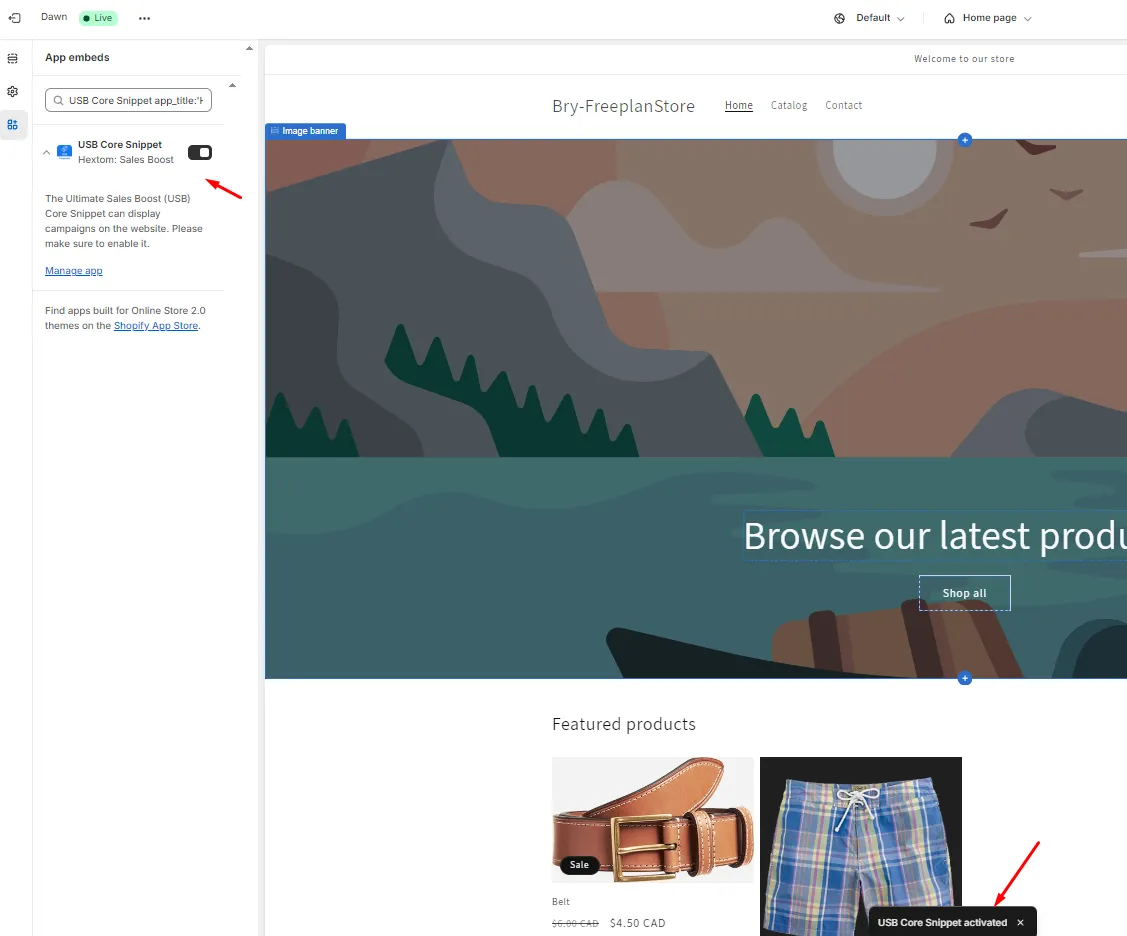The height and width of the screenshot is (936, 1127).
Task: Open Theme settings gear icon
Action: (x=13, y=91)
